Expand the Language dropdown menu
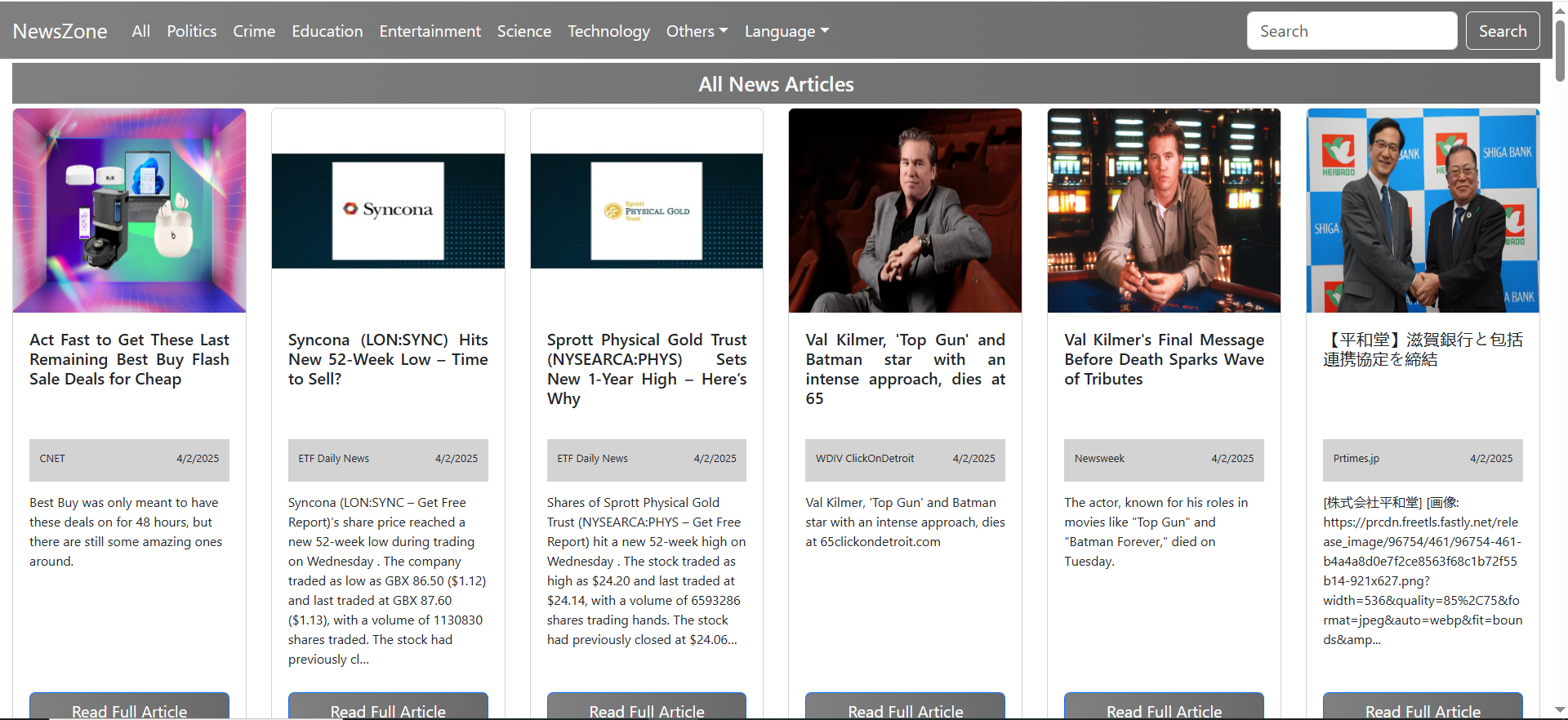 click(786, 31)
